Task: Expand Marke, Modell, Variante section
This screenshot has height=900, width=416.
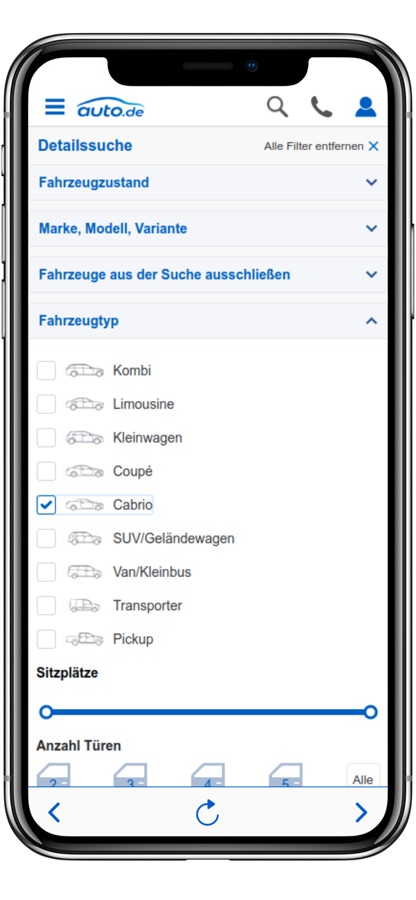Action: pyautogui.click(x=208, y=228)
